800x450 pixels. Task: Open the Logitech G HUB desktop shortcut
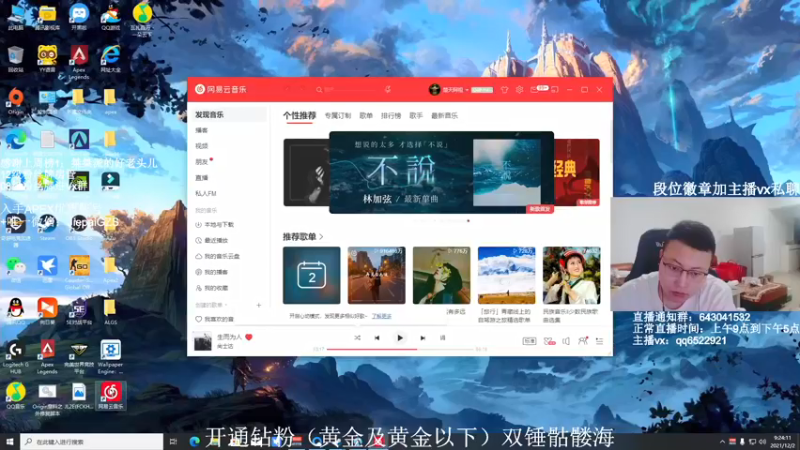pyautogui.click(x=15, y=356)
